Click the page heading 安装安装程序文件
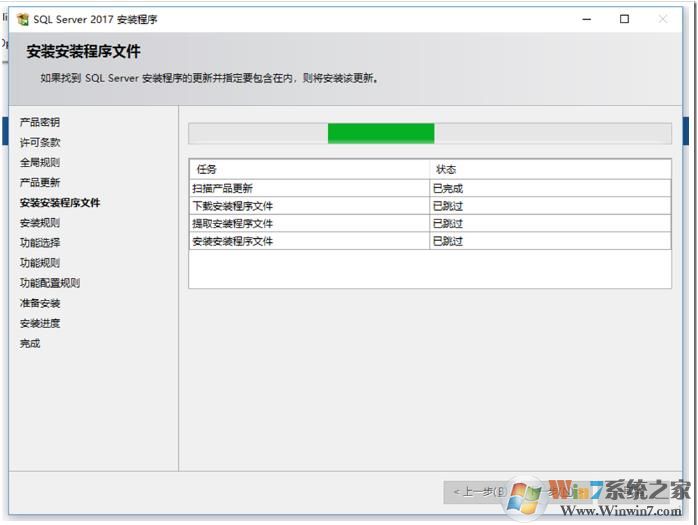 pos(83,52)
